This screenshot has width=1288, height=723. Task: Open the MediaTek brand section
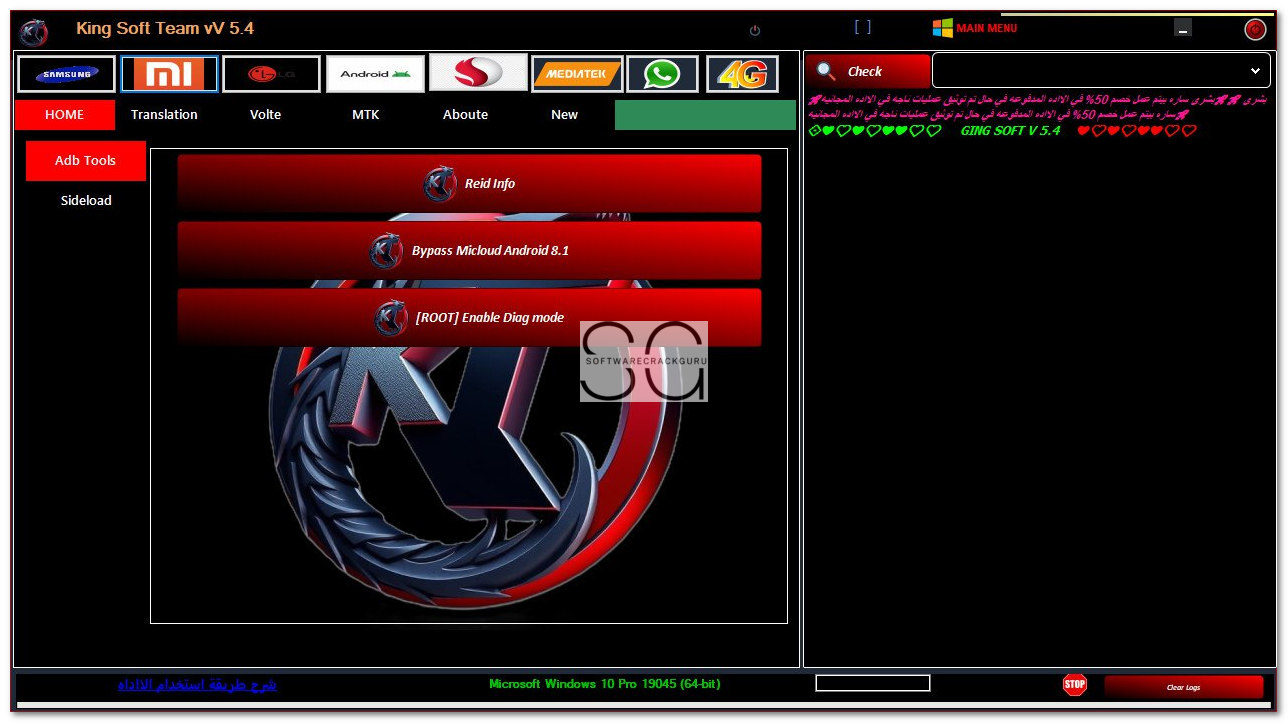pyautogui.click(x=578, y=74)
